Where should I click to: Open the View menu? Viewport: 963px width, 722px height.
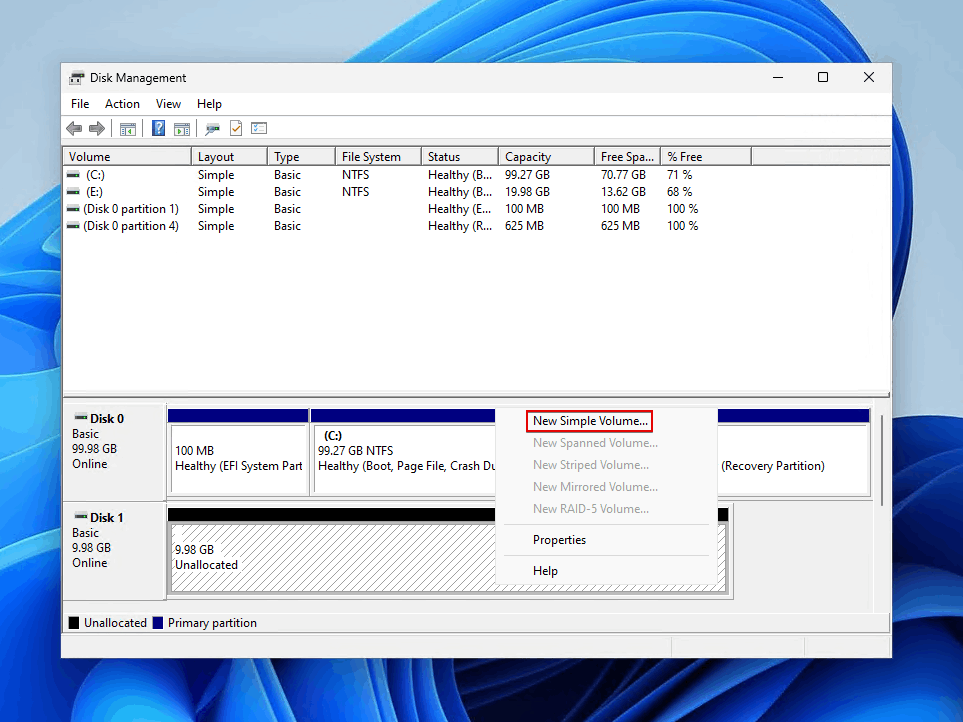[168, 104]
